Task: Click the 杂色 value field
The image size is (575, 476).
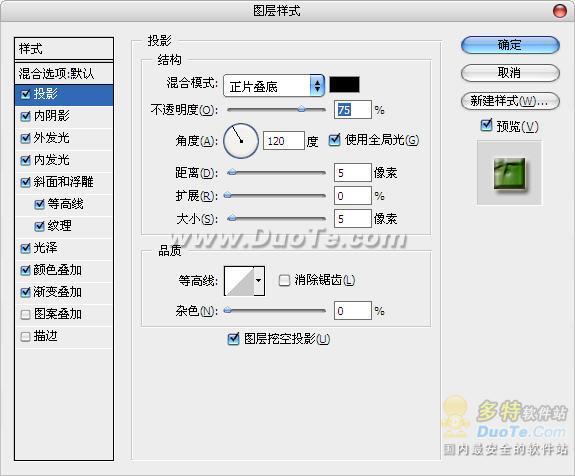Action: point(353,311)
